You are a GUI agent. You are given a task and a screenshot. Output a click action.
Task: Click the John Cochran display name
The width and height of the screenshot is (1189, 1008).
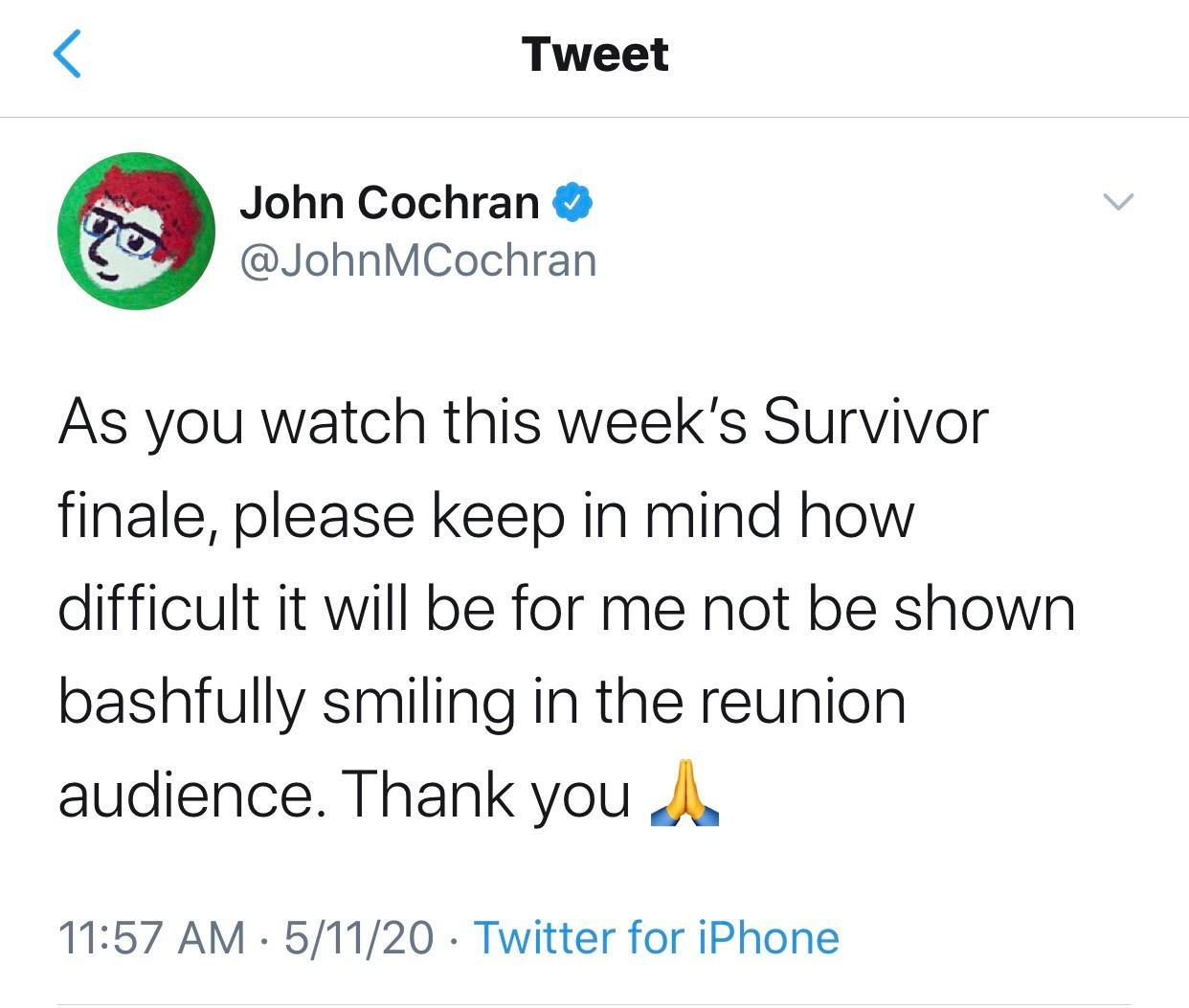point(391,201)
